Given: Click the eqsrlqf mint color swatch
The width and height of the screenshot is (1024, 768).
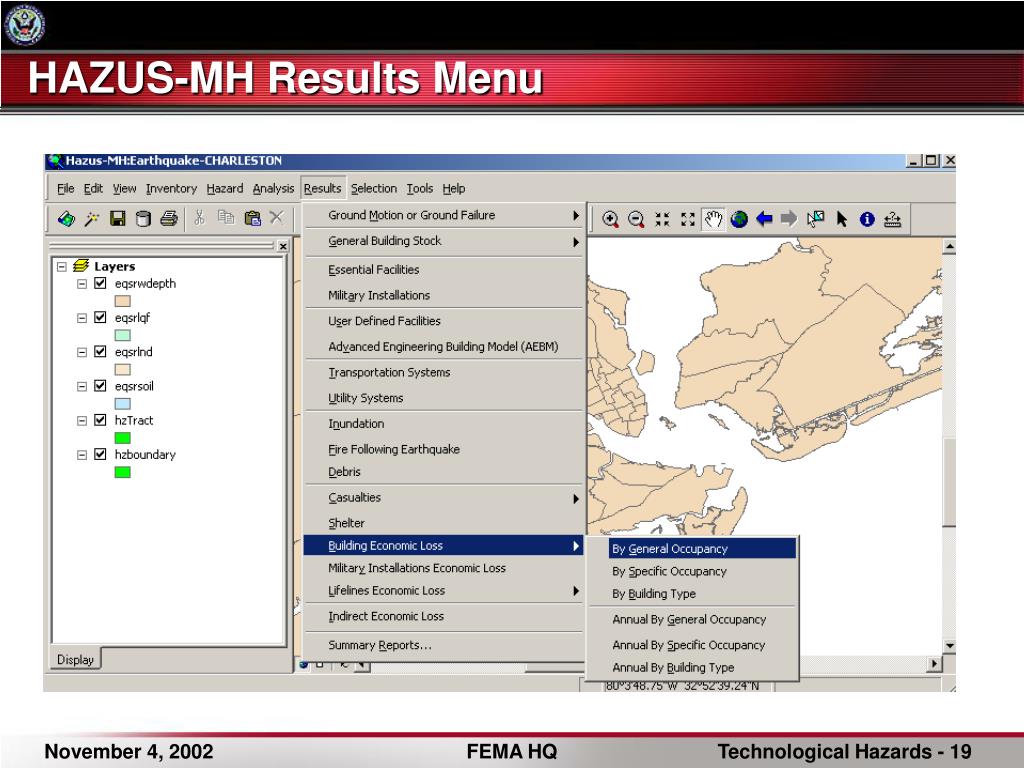Looking at the screenshot, I should pyautogui.click(x=122, y=335).
